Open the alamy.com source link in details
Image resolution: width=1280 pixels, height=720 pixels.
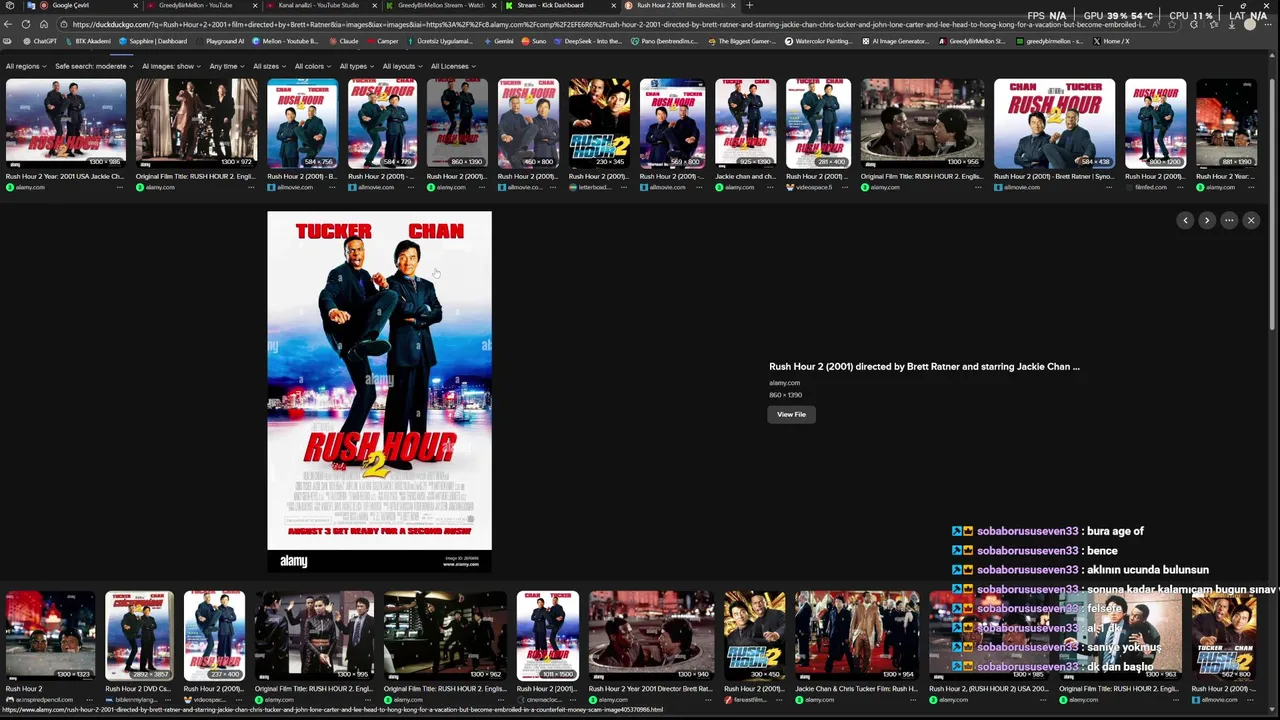(x=784, y=383)
